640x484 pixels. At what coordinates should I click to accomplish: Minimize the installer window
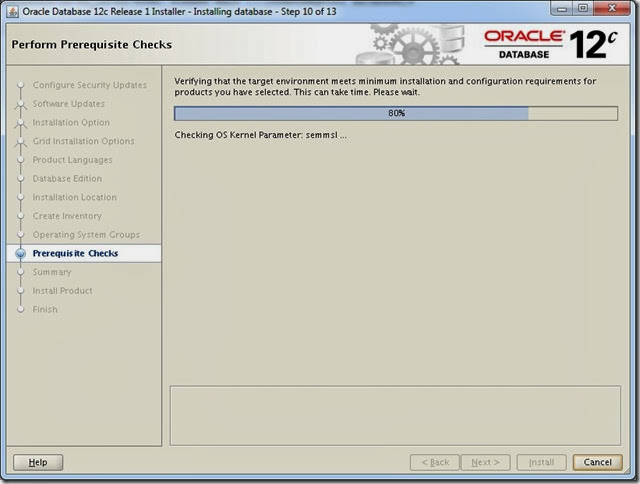[562, 9]
